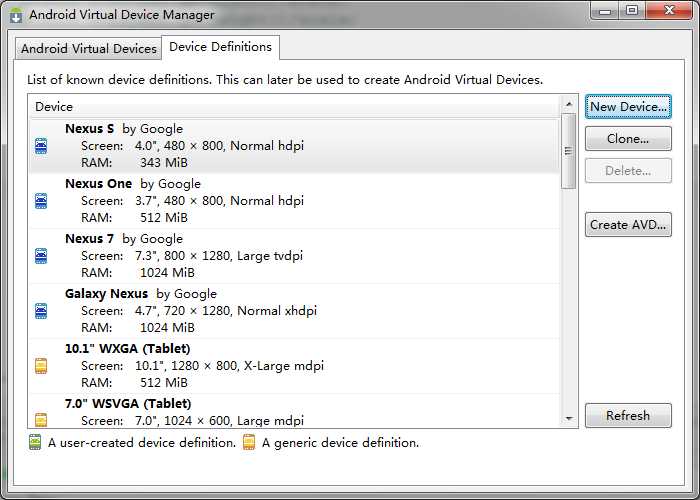Click the Delete... button

tap(628, 171)
